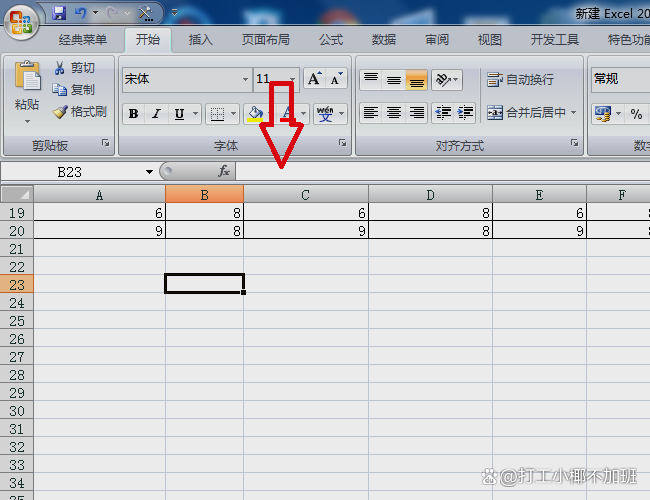The height and width of the screenshot is (500, 650).
Task: Apply the percent style
Action: coord(636,114)
